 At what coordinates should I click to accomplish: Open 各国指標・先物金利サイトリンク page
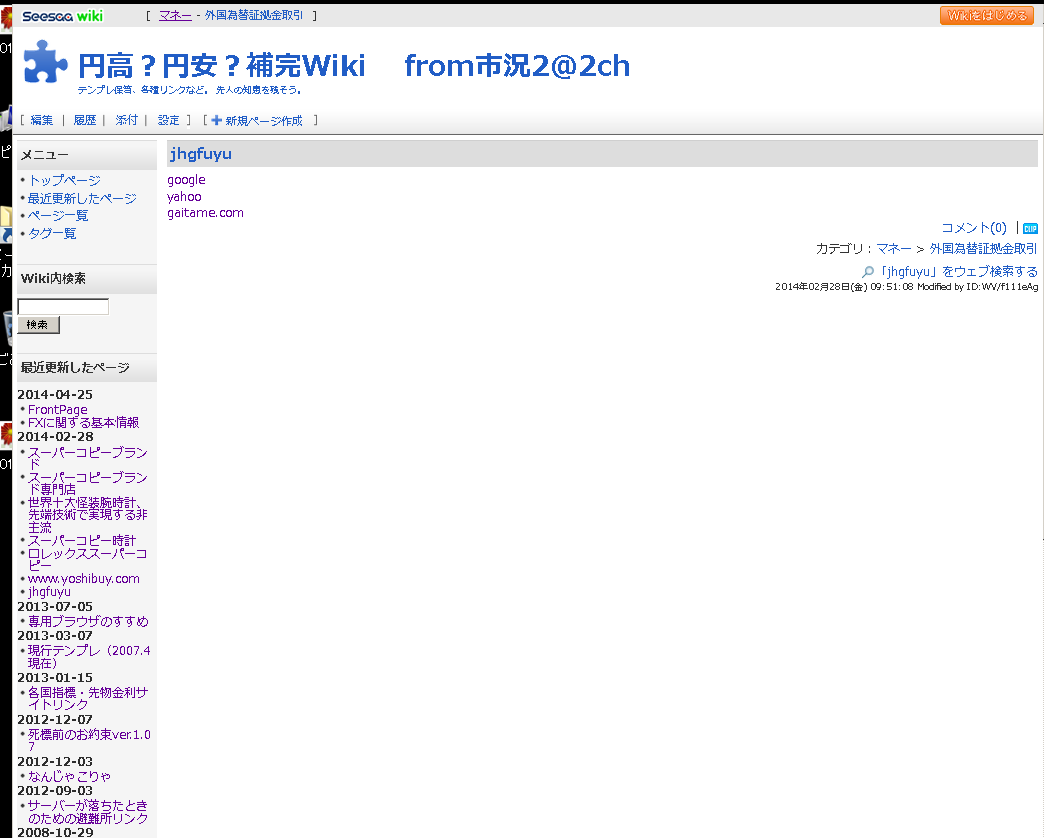88,698
